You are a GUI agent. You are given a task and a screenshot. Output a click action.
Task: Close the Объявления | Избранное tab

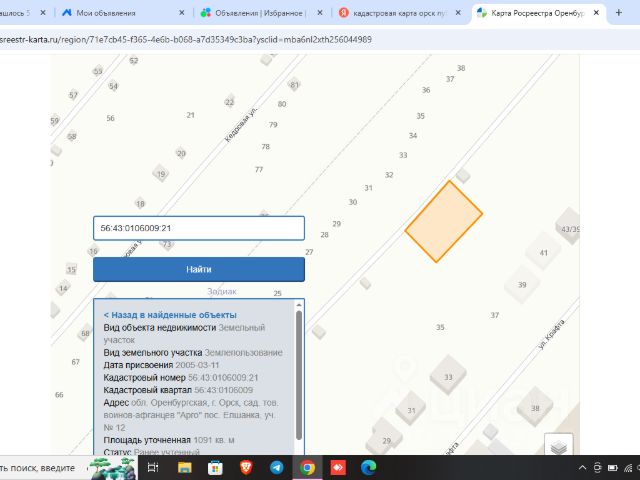pos(320,13)
